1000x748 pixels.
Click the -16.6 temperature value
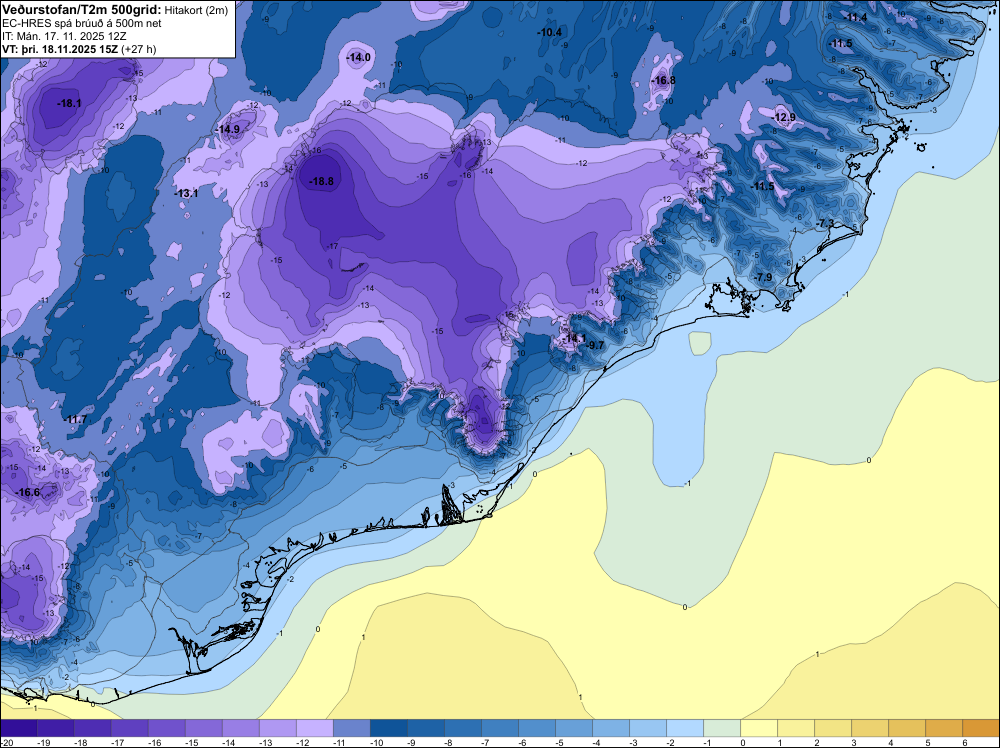(x=28, y=492)
